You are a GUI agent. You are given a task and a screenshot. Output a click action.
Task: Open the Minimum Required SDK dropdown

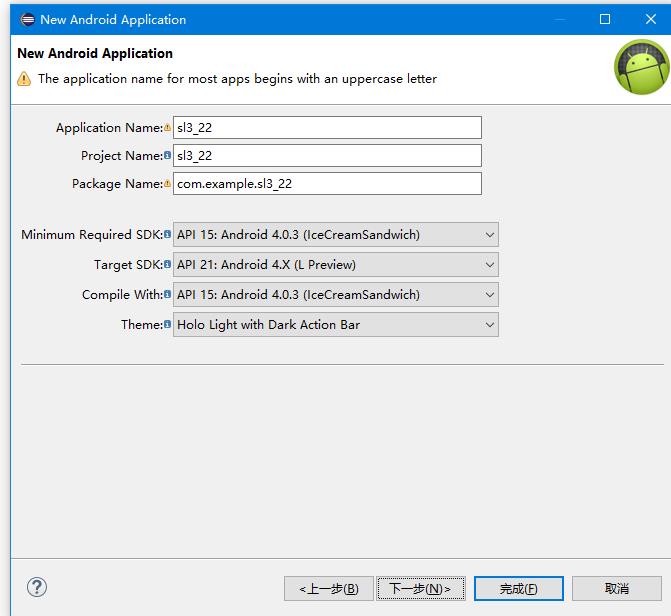pos(336,235)
